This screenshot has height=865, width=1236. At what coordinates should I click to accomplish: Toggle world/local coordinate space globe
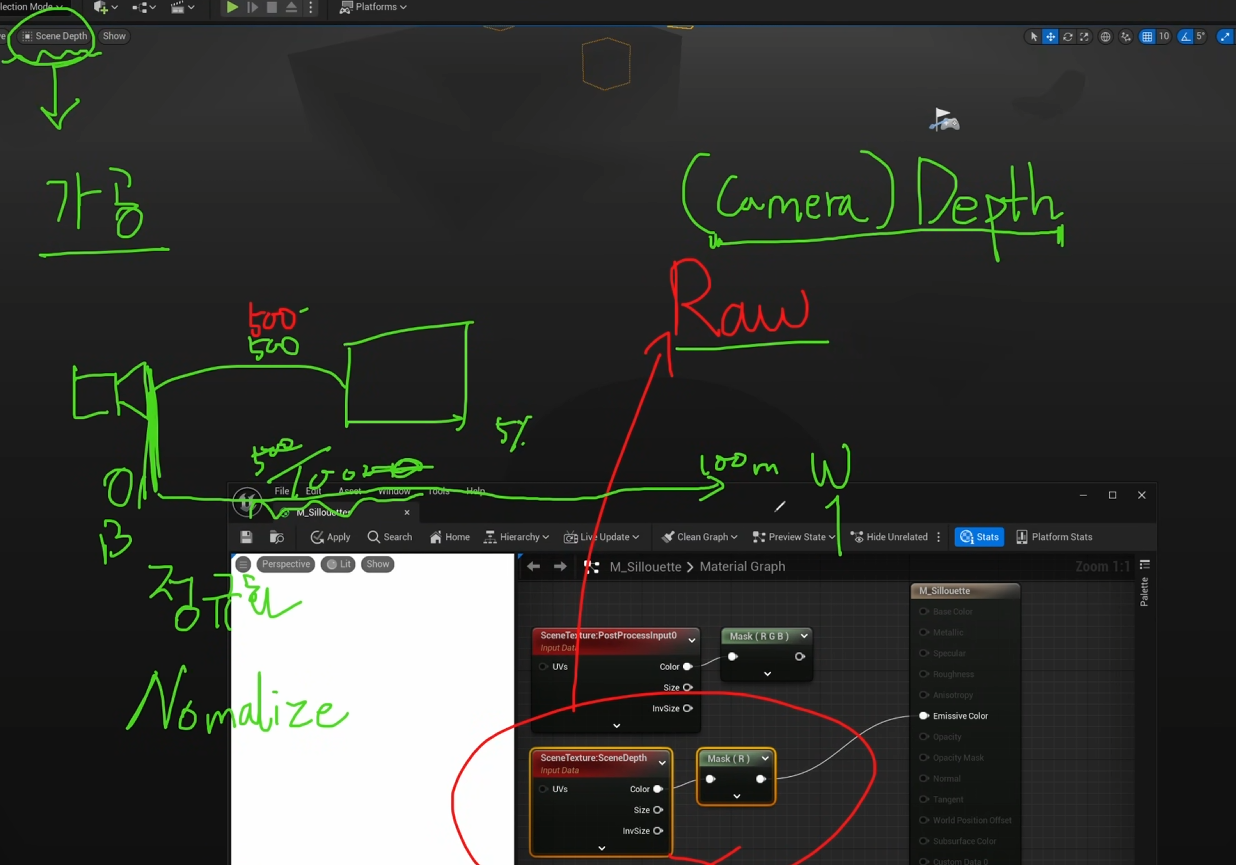[1105, 37]
